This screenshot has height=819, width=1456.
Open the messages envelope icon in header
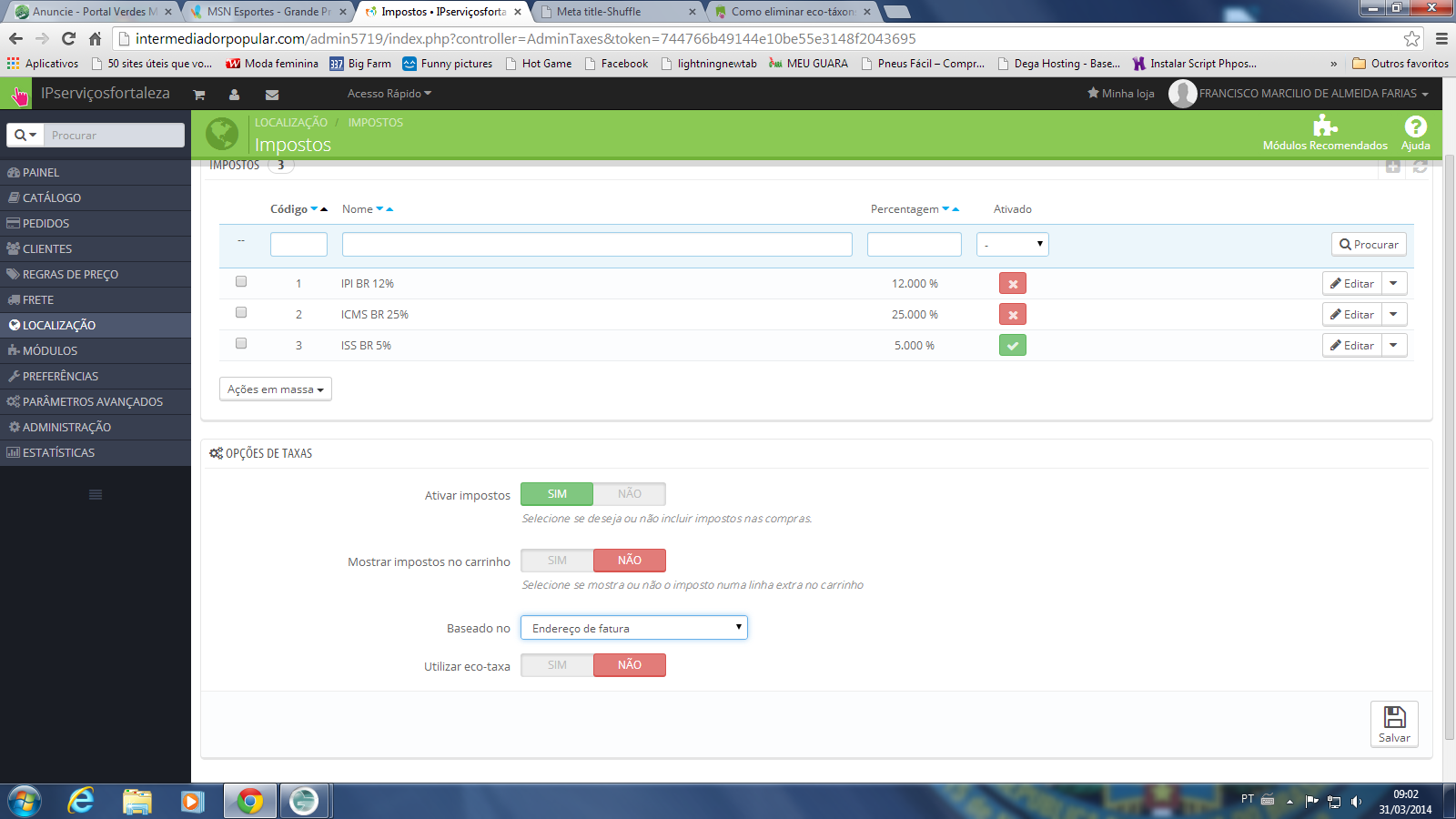272,95
